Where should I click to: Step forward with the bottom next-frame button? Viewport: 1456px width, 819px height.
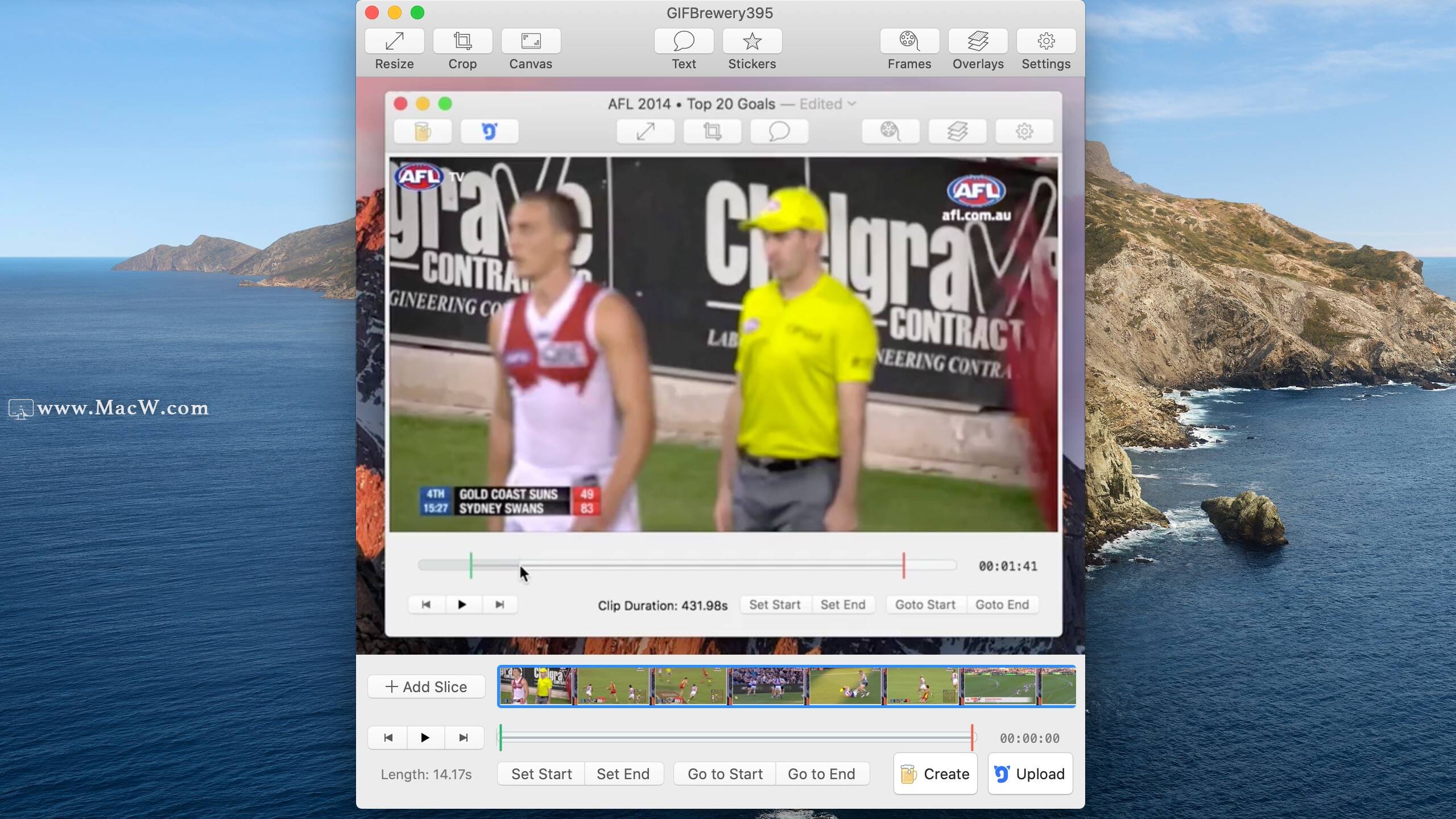tap(464, 738)
